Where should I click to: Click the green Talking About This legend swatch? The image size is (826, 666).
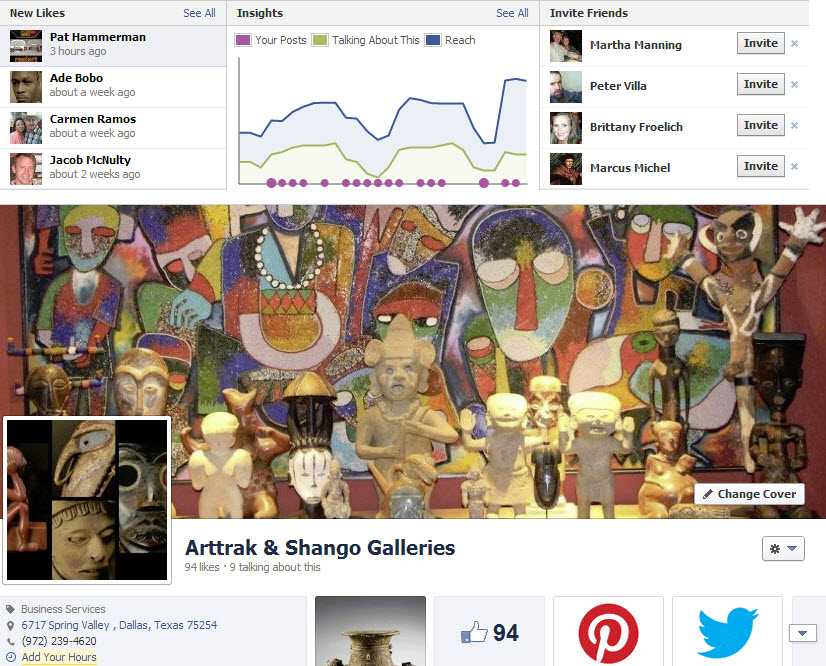[x=320, y=40]
